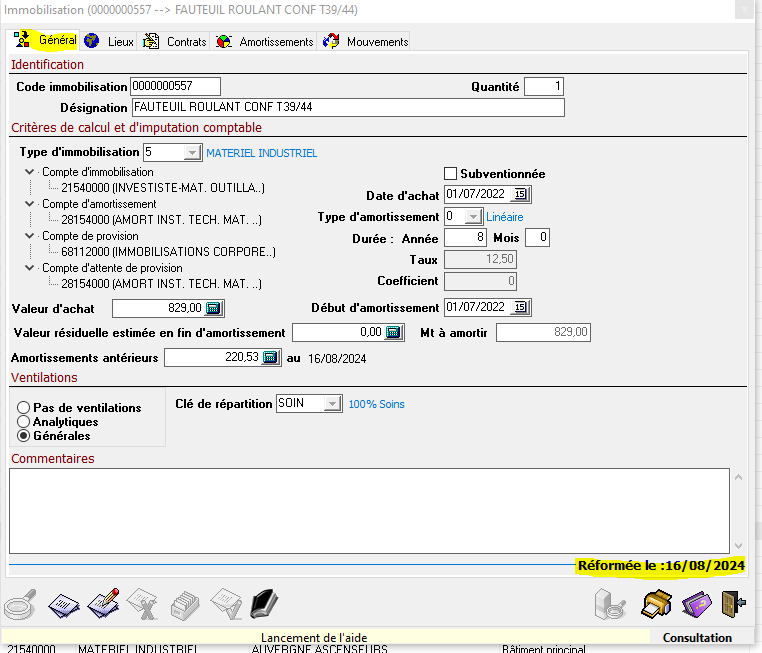Switch to the Mouvements tab
Viewport: 762px width, 653px height.
364,42
